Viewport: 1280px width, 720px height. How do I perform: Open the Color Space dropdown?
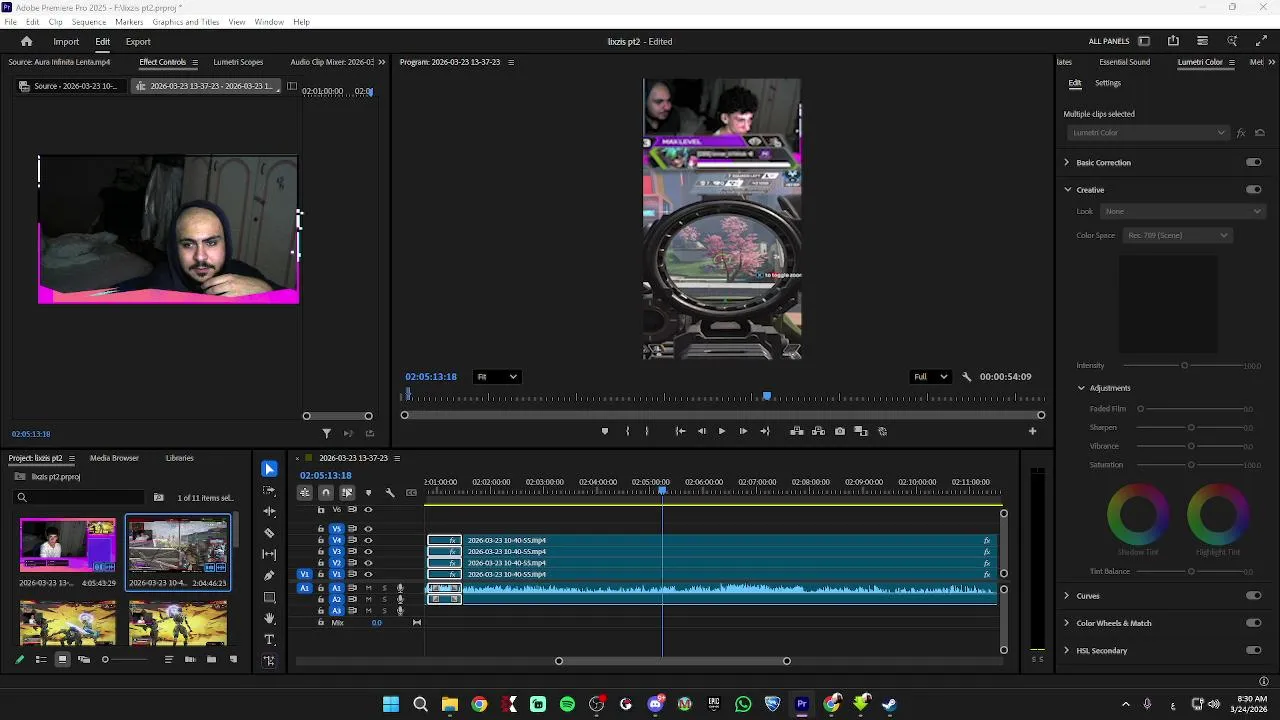[x=1178, y=235]
